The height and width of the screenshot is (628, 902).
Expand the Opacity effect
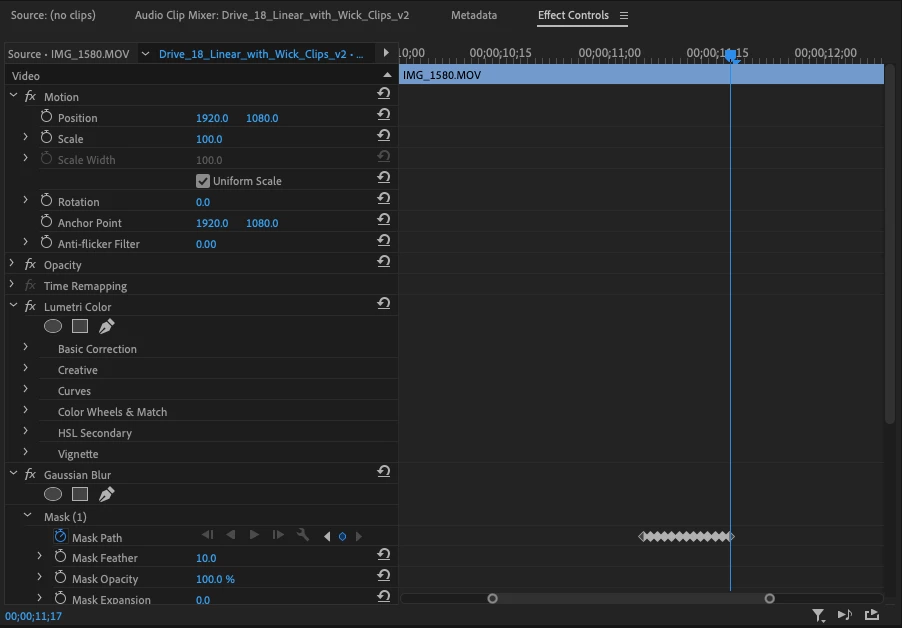[12, 263]
